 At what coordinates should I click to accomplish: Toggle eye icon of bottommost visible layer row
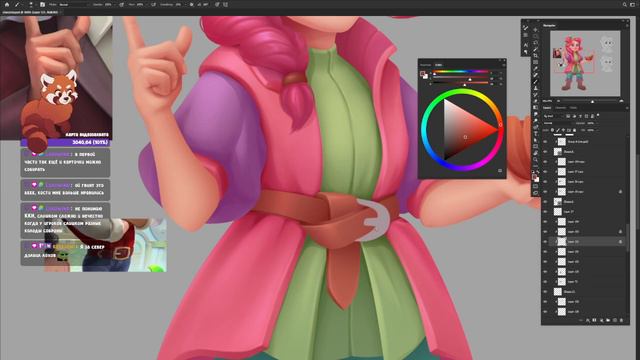coord(545,311)
